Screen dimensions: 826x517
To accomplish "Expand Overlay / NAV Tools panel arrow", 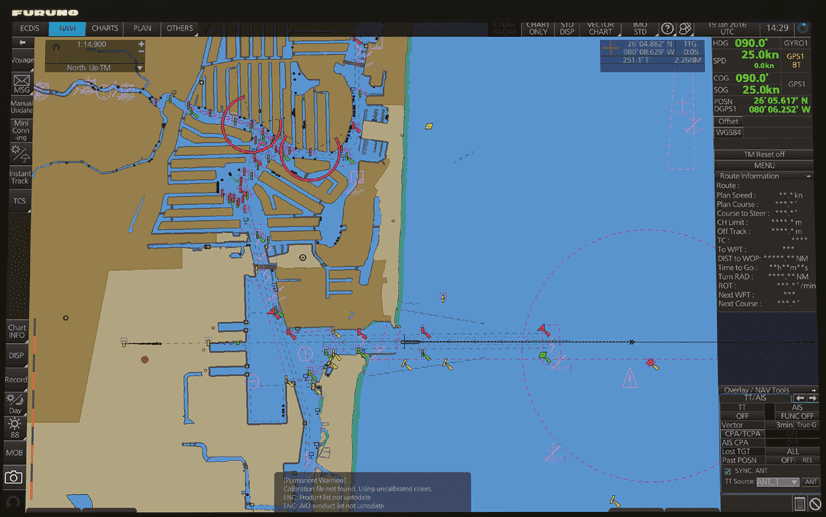I will [813, 390].
